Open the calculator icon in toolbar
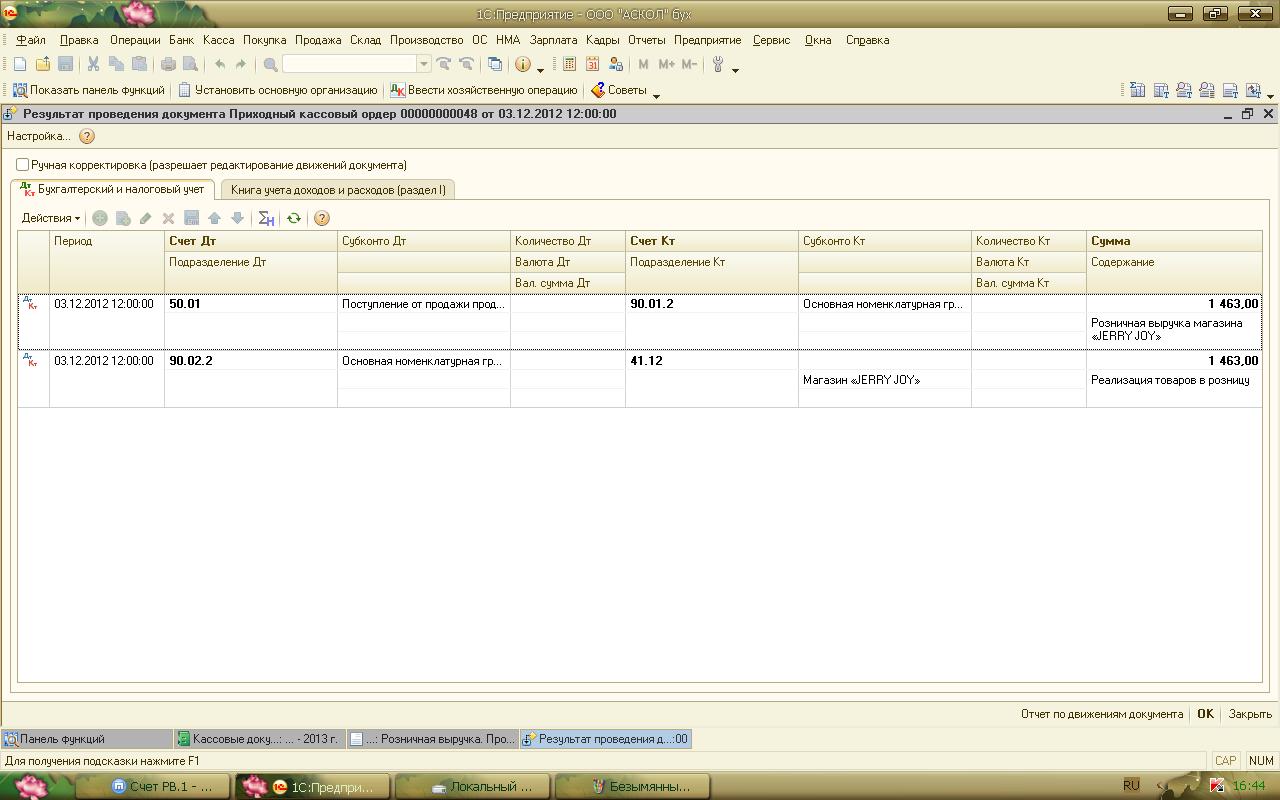 [x=570, y=64]
